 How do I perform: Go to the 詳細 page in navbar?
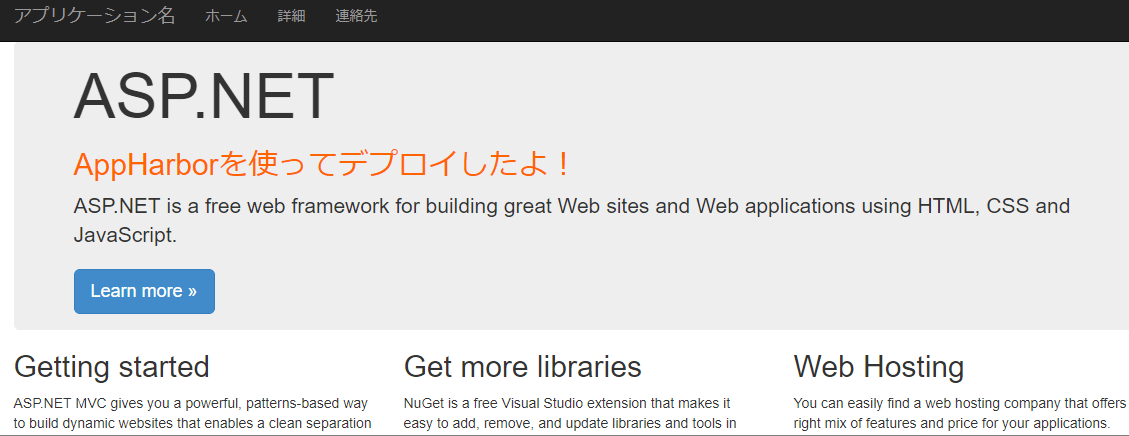pos(291,17)
